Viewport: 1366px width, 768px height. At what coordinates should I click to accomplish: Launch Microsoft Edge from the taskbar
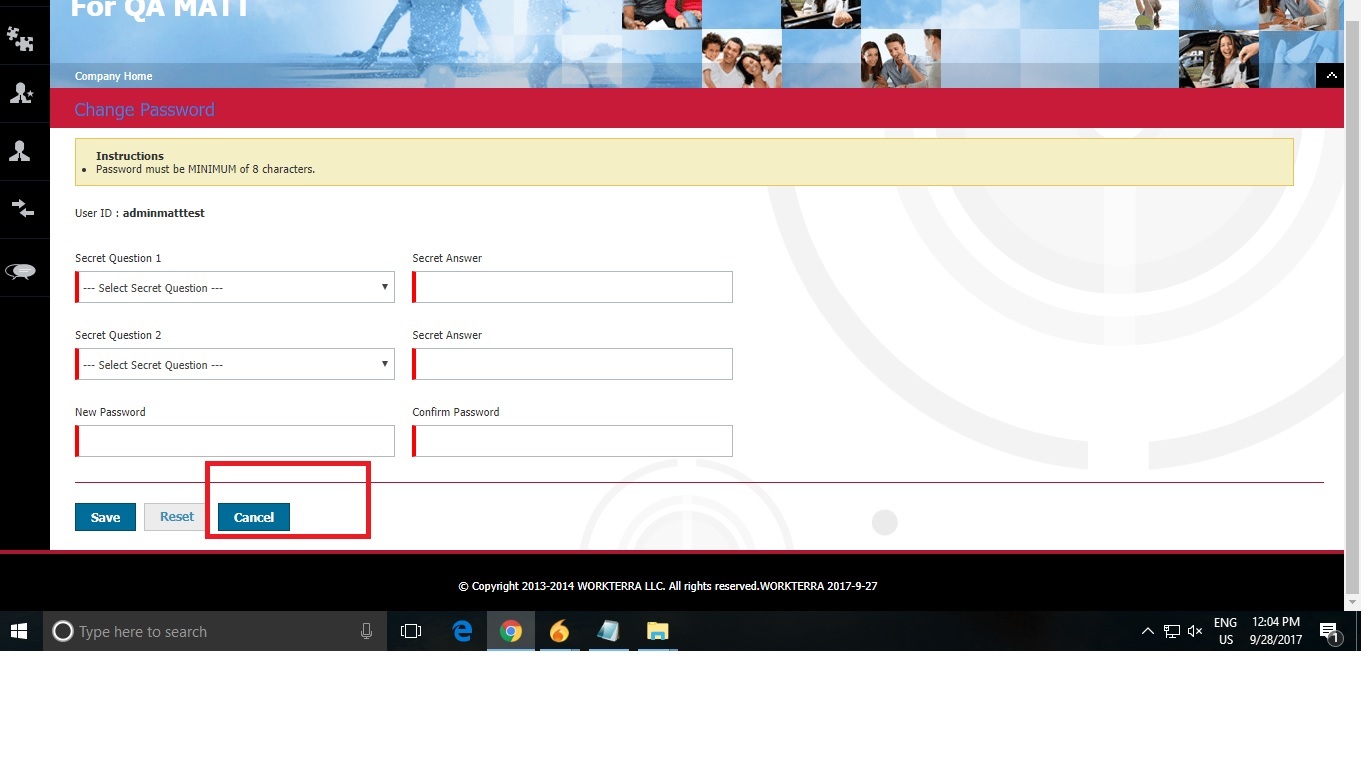tap(462, 631)
